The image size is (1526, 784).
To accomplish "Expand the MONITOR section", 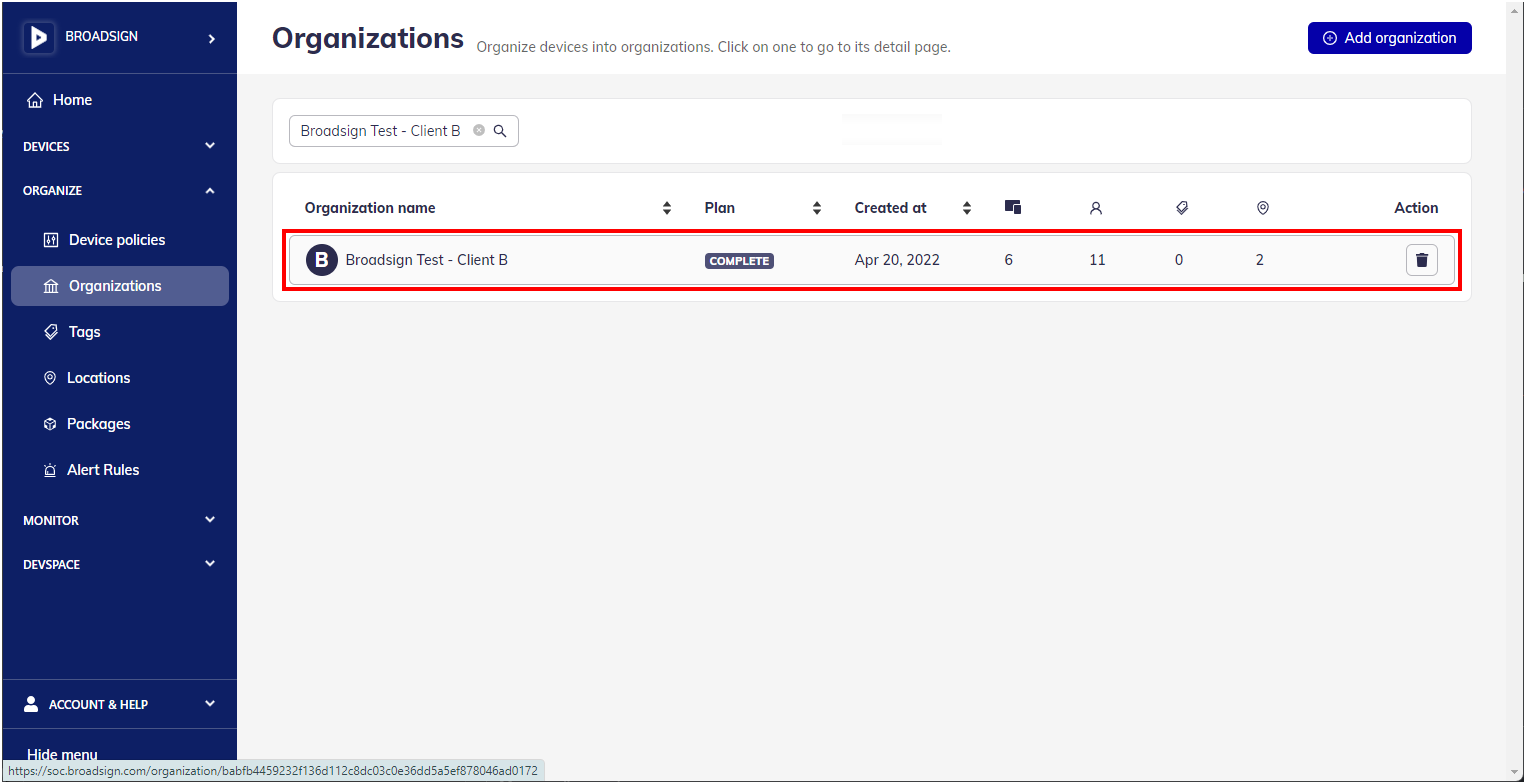I will 119,520.
